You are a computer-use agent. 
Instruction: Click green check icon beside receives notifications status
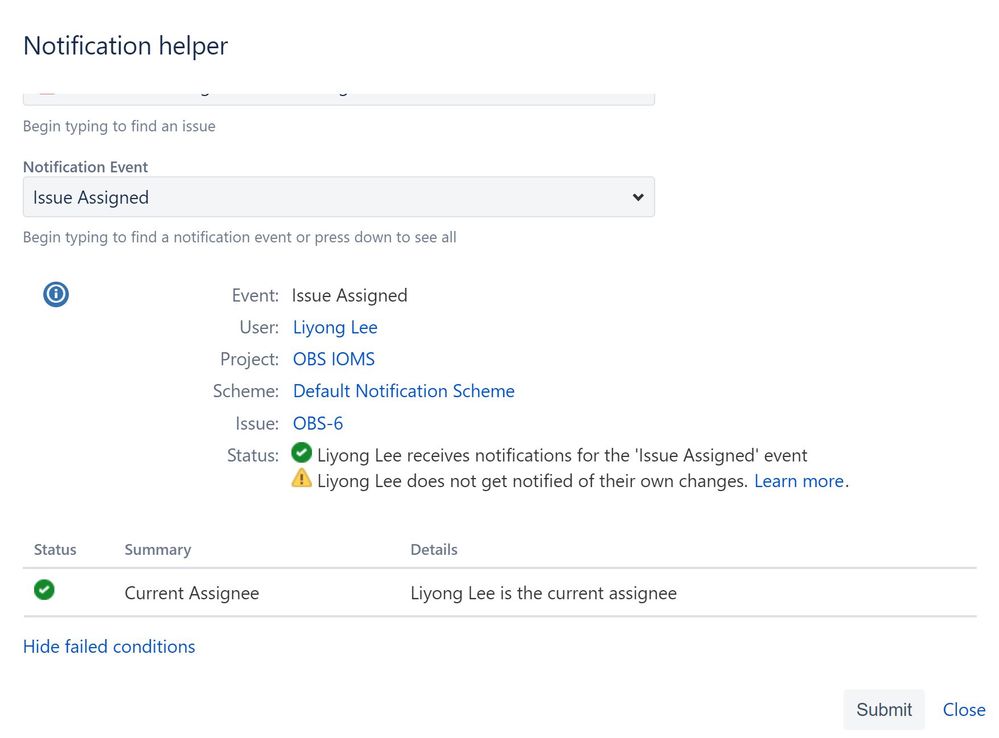301,452
